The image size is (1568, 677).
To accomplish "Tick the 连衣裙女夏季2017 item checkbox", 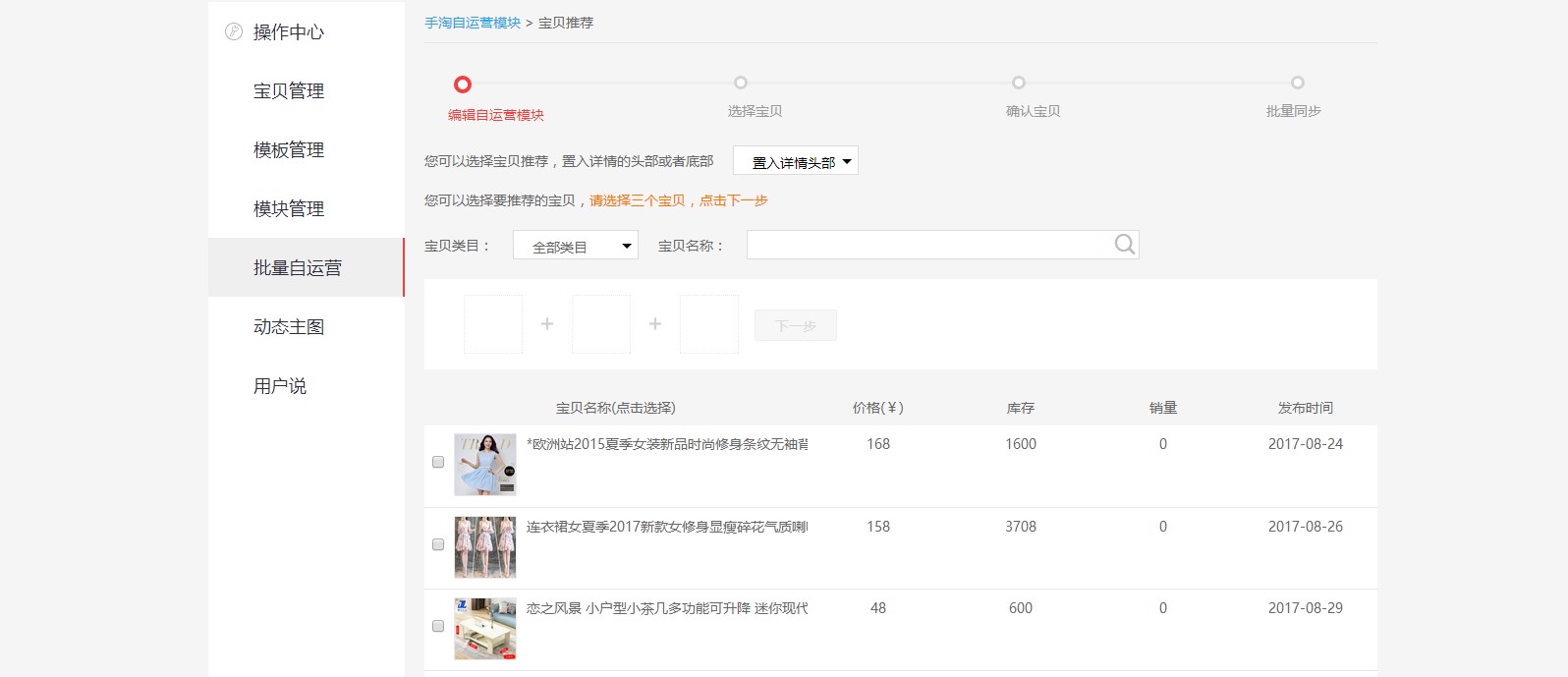I will pos(438,544).
